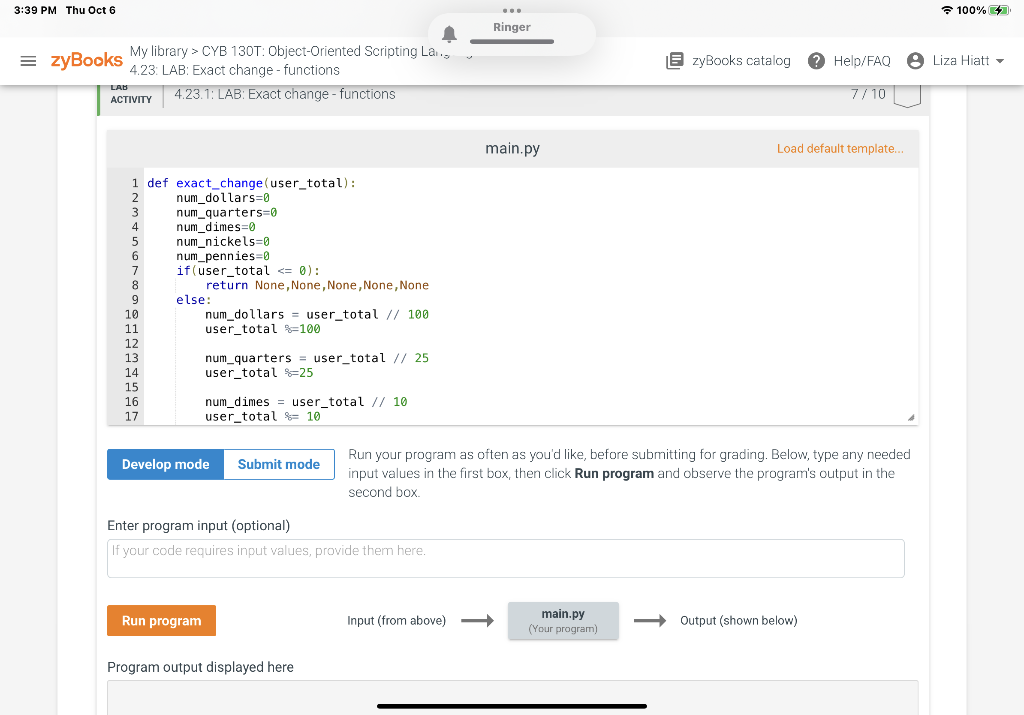
Task: Adjust the Ringer volume slider
Action: click(x=512, y=42)
